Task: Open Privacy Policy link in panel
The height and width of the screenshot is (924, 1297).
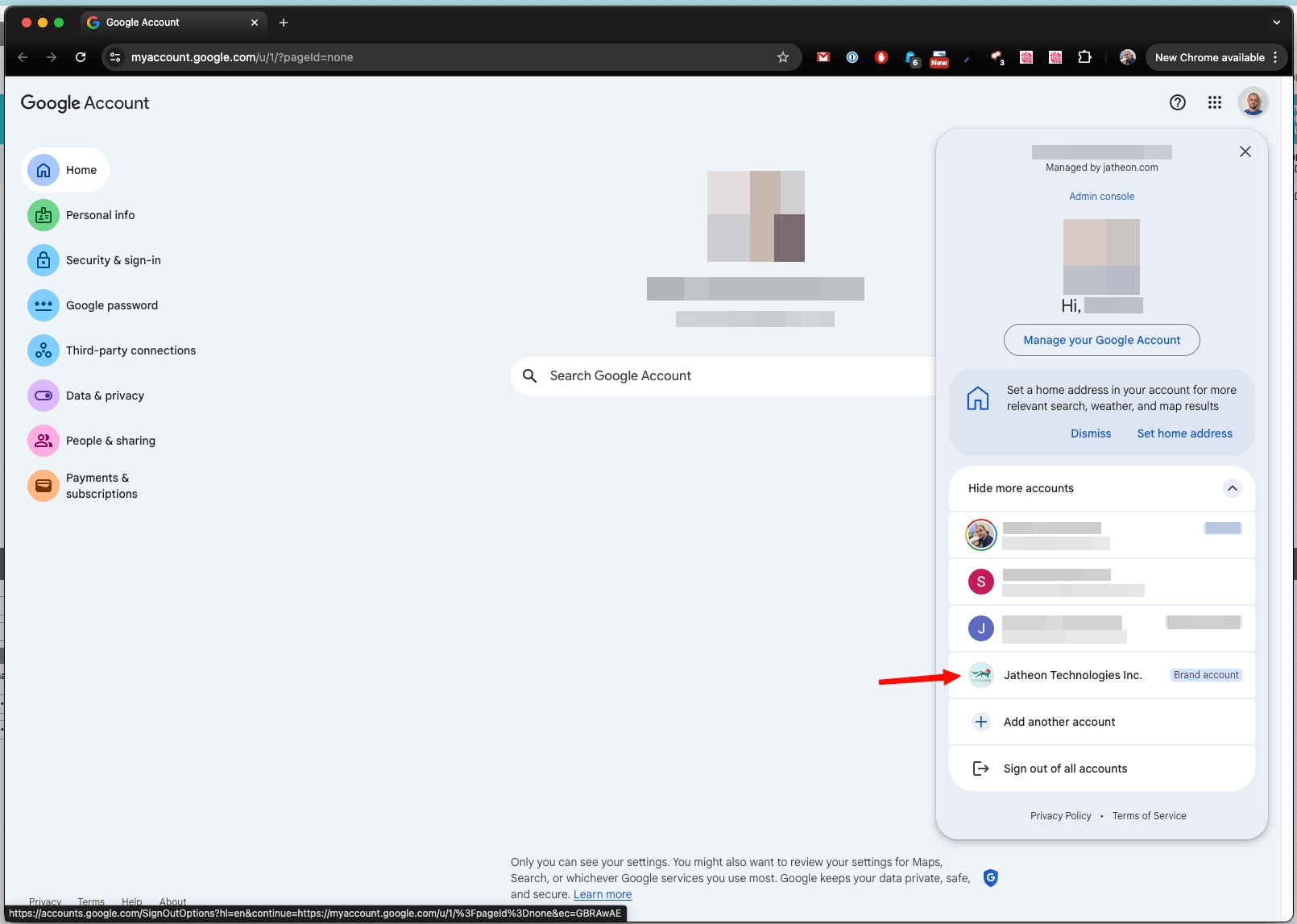Action: [1060, 816]
